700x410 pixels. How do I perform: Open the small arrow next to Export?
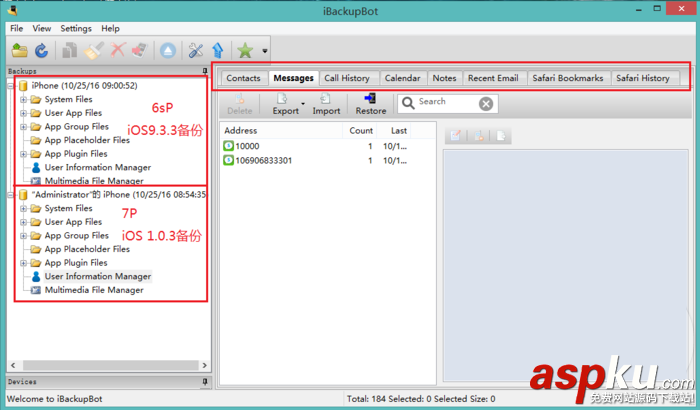(303, 104)
